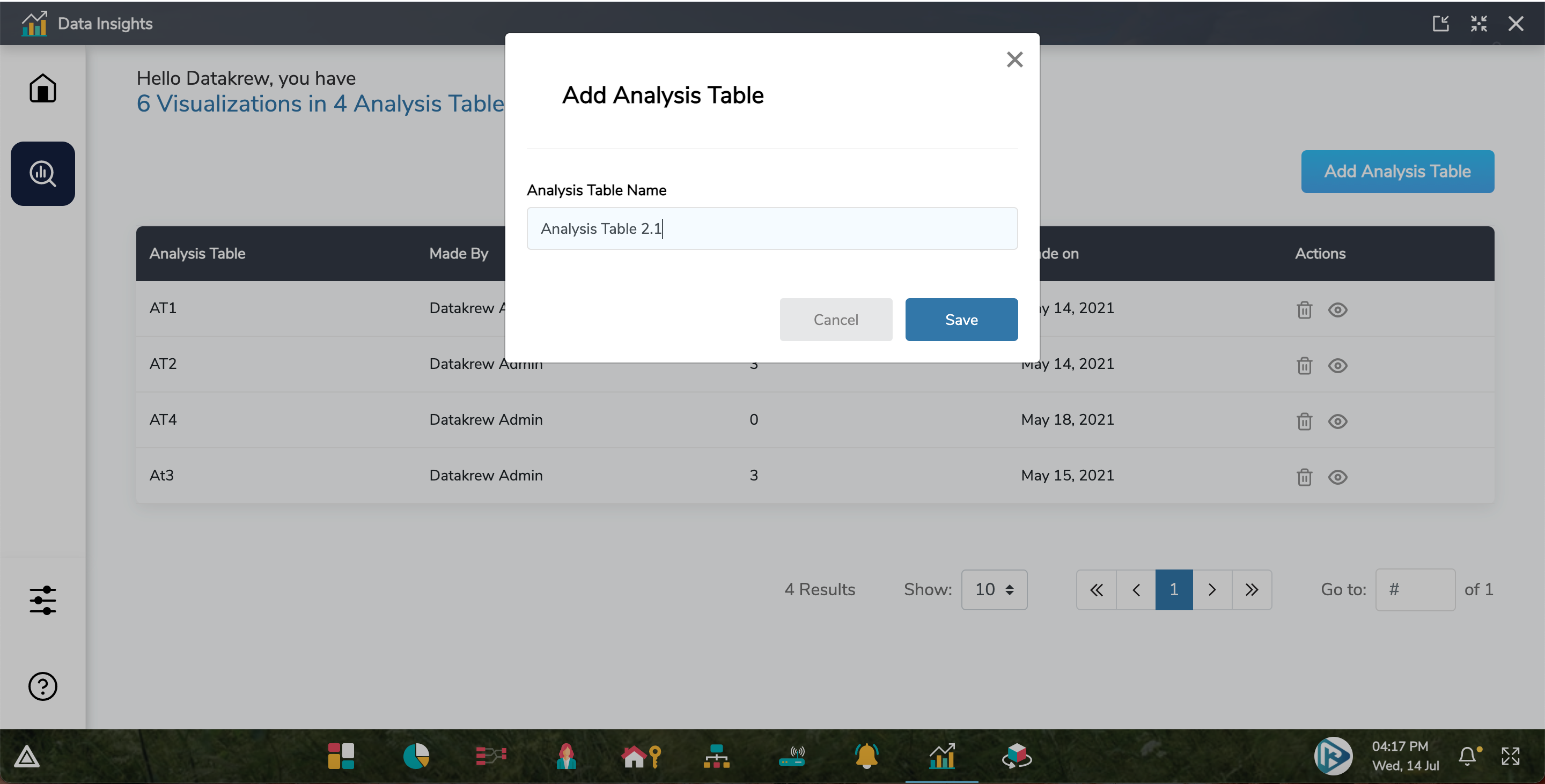This screenshot has height=784, width=1545.
Task: Open the red flow diagram app in taskbar
Action: click(491, 756)
